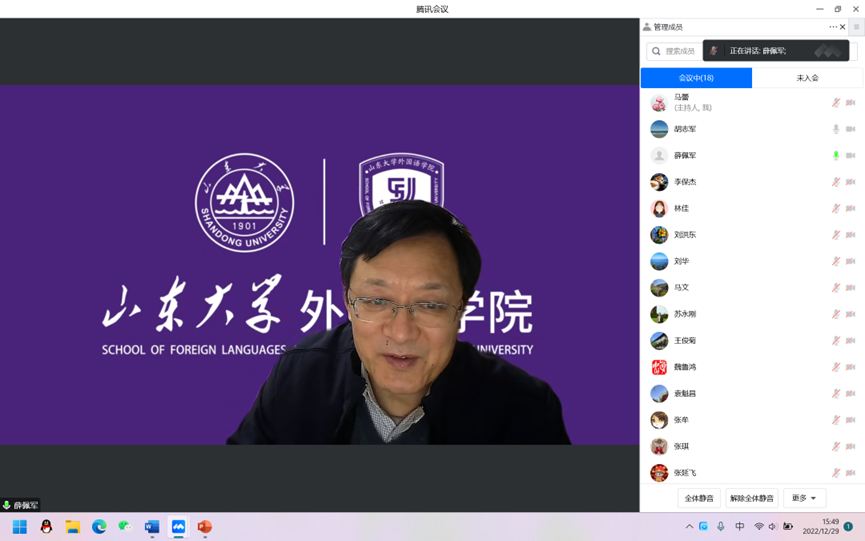865x541 pixels.
Task: Close the 管理成员 panel
Action: click(843, 27)
